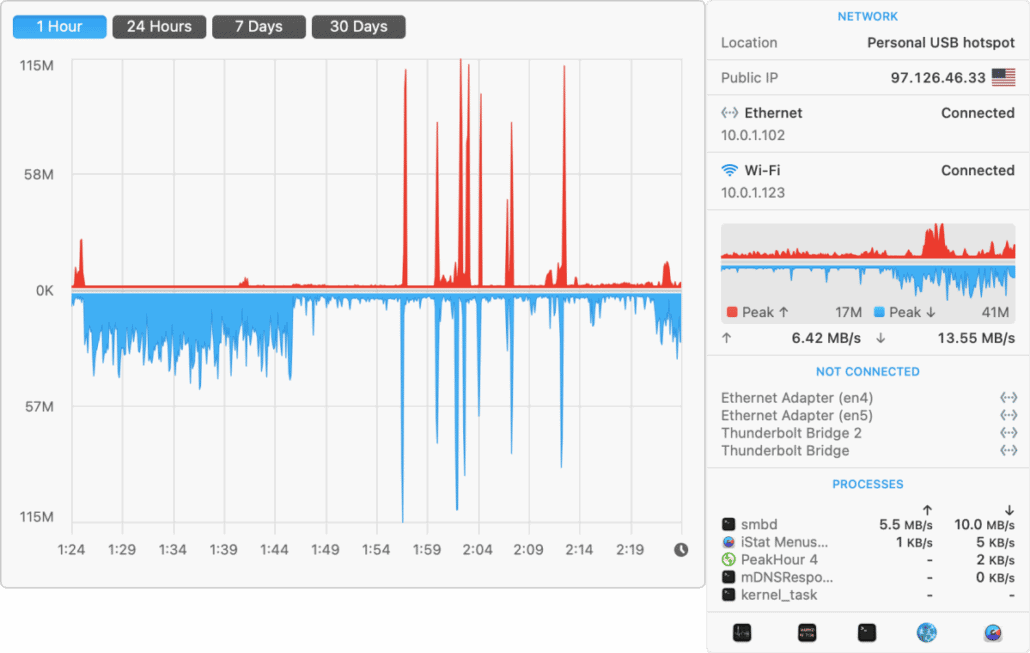Select the smbd process row
1030x653 pixels.
coord(868,525)
